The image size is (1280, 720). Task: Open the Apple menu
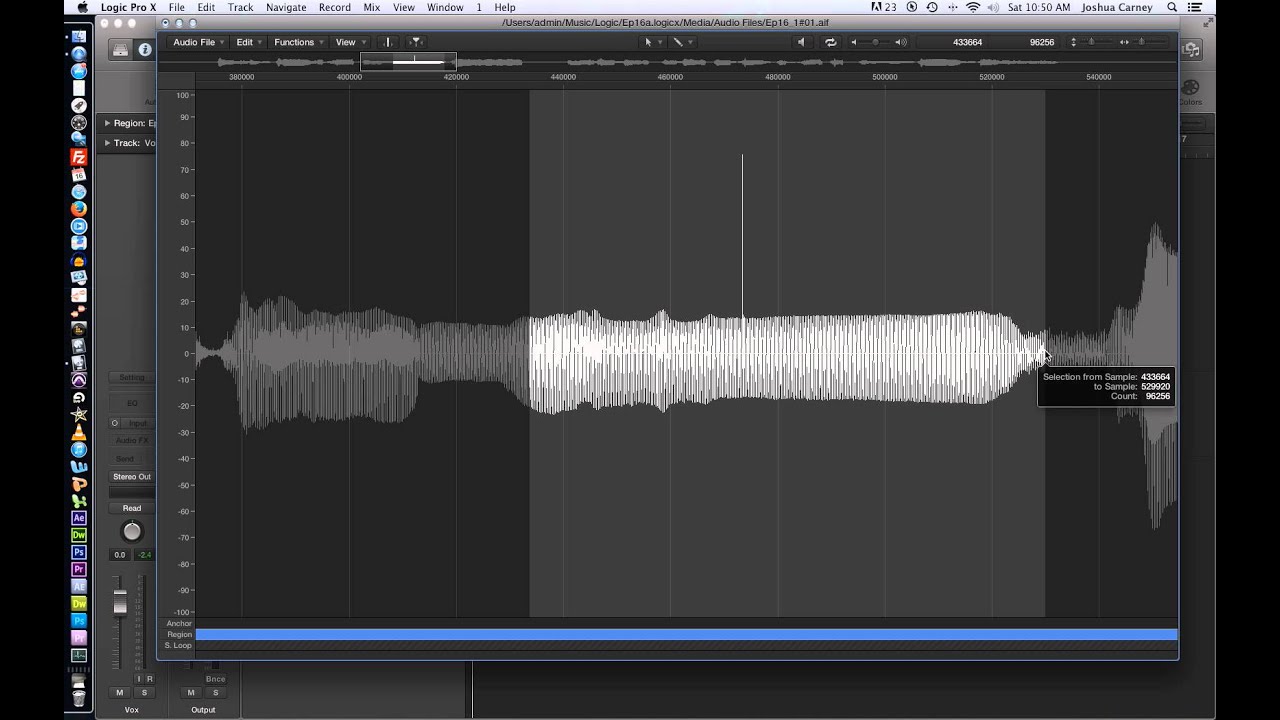click(82, 7)
